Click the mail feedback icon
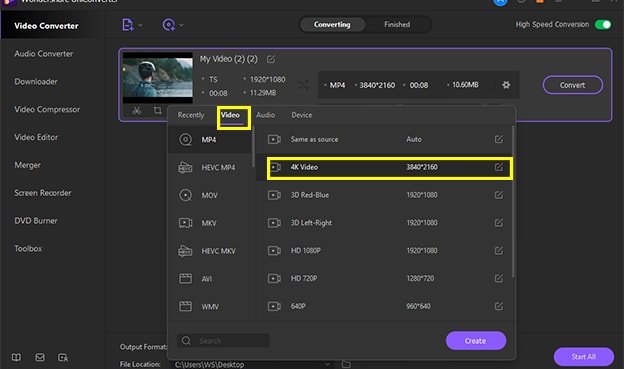The image size is (624, 369). [x=40, y=357]
